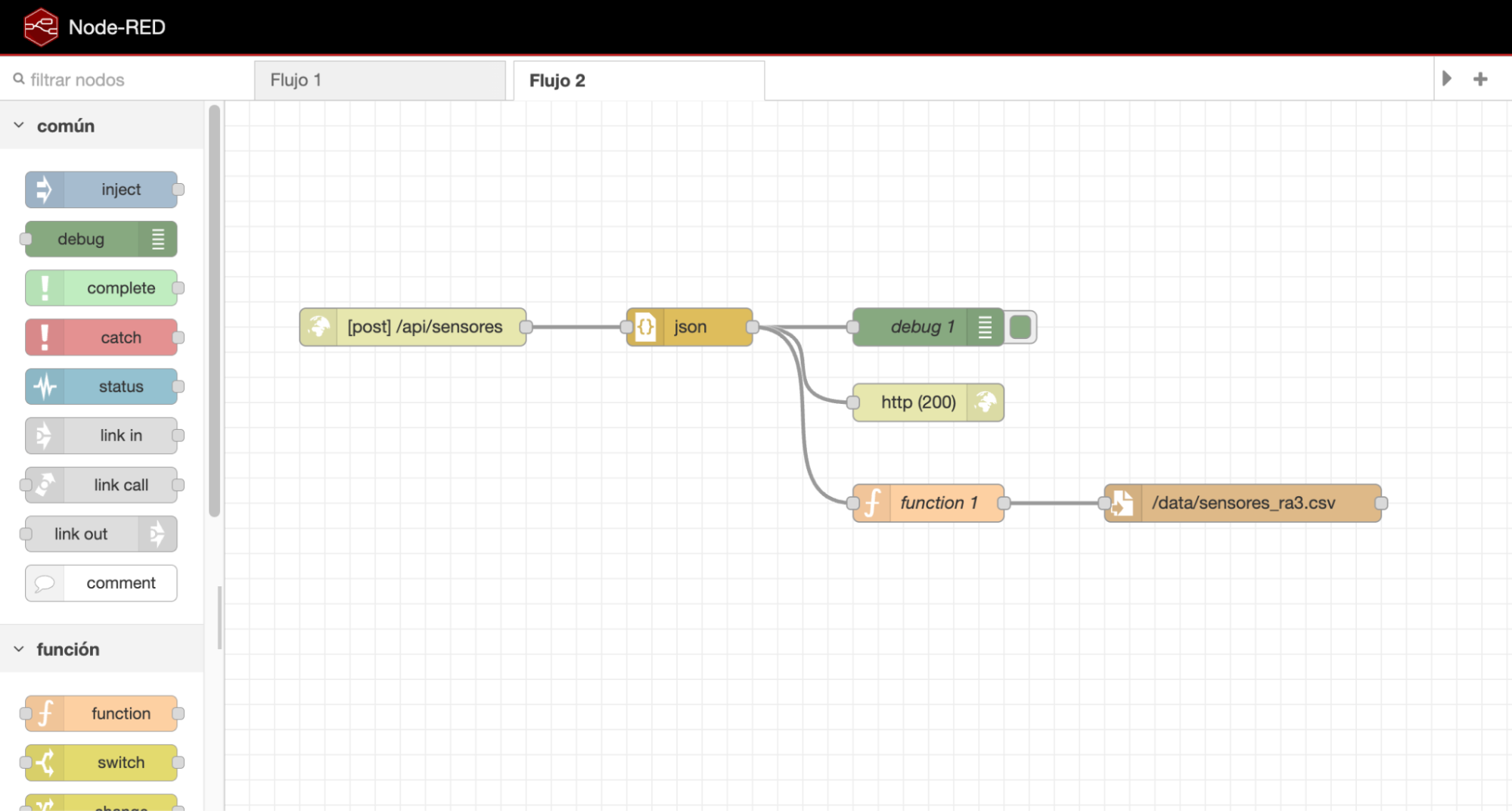Select the catch node in palette

pos(101,337)
